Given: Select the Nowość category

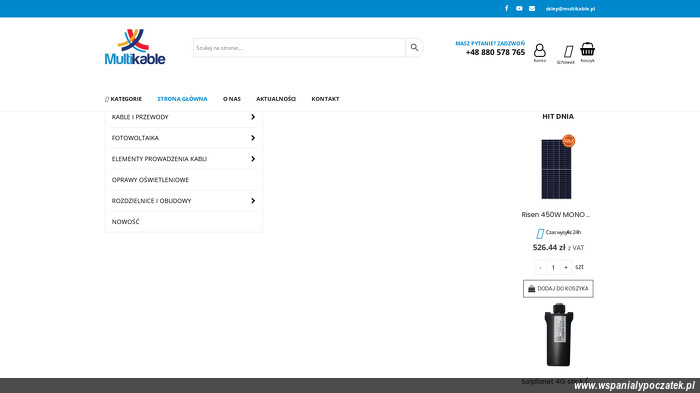Looking at the screenshot, I should click(x=125, y=222).
